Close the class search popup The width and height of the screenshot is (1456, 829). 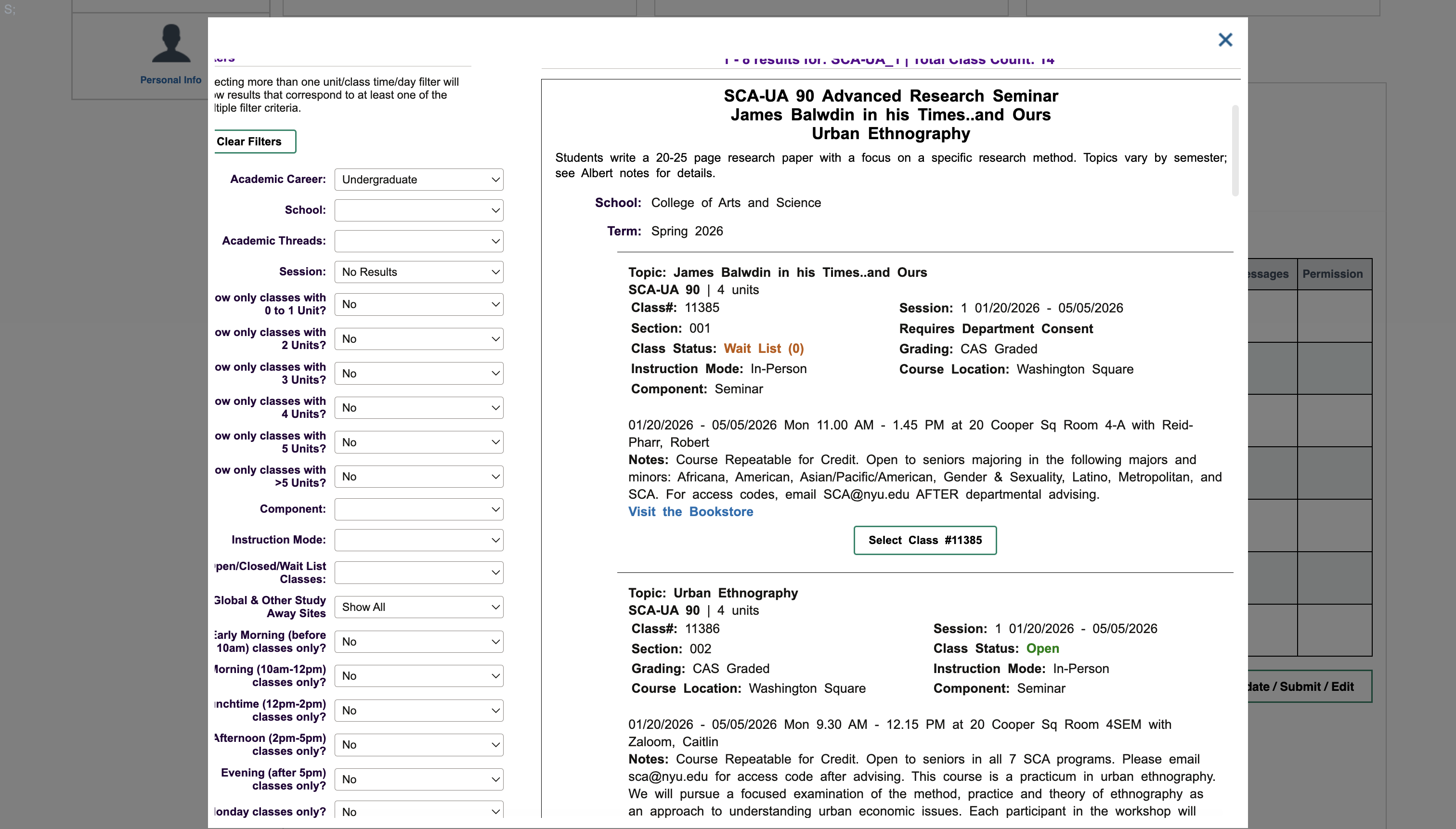(1224, 40)
